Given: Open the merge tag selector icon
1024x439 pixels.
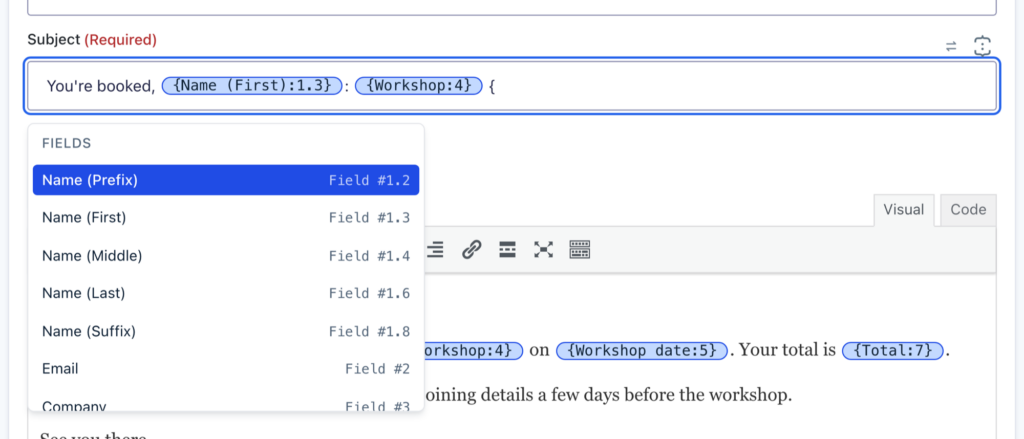Looking at the screenshot, I should click(x=982, y=46).
